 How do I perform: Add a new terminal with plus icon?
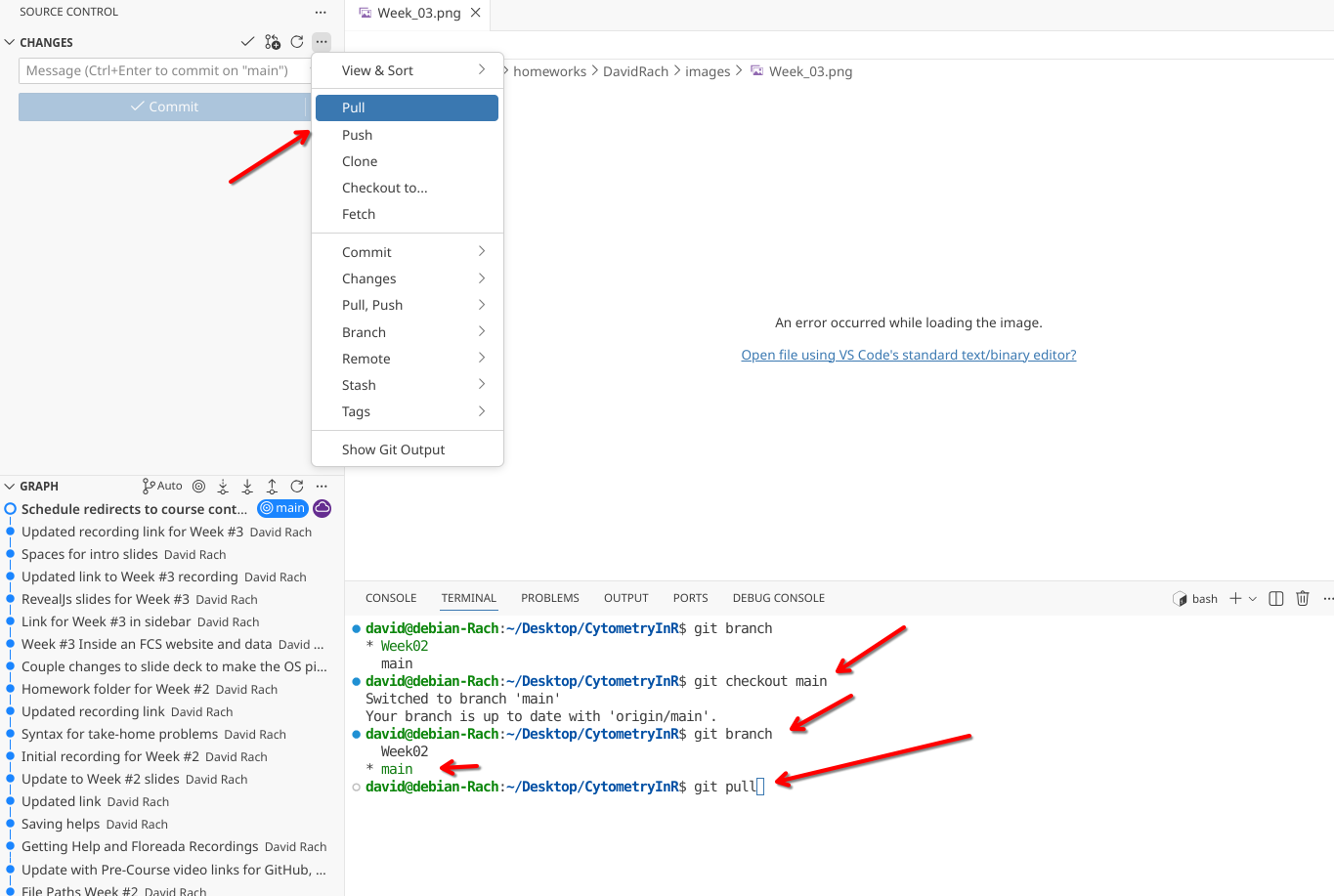tap(1235, 599)
